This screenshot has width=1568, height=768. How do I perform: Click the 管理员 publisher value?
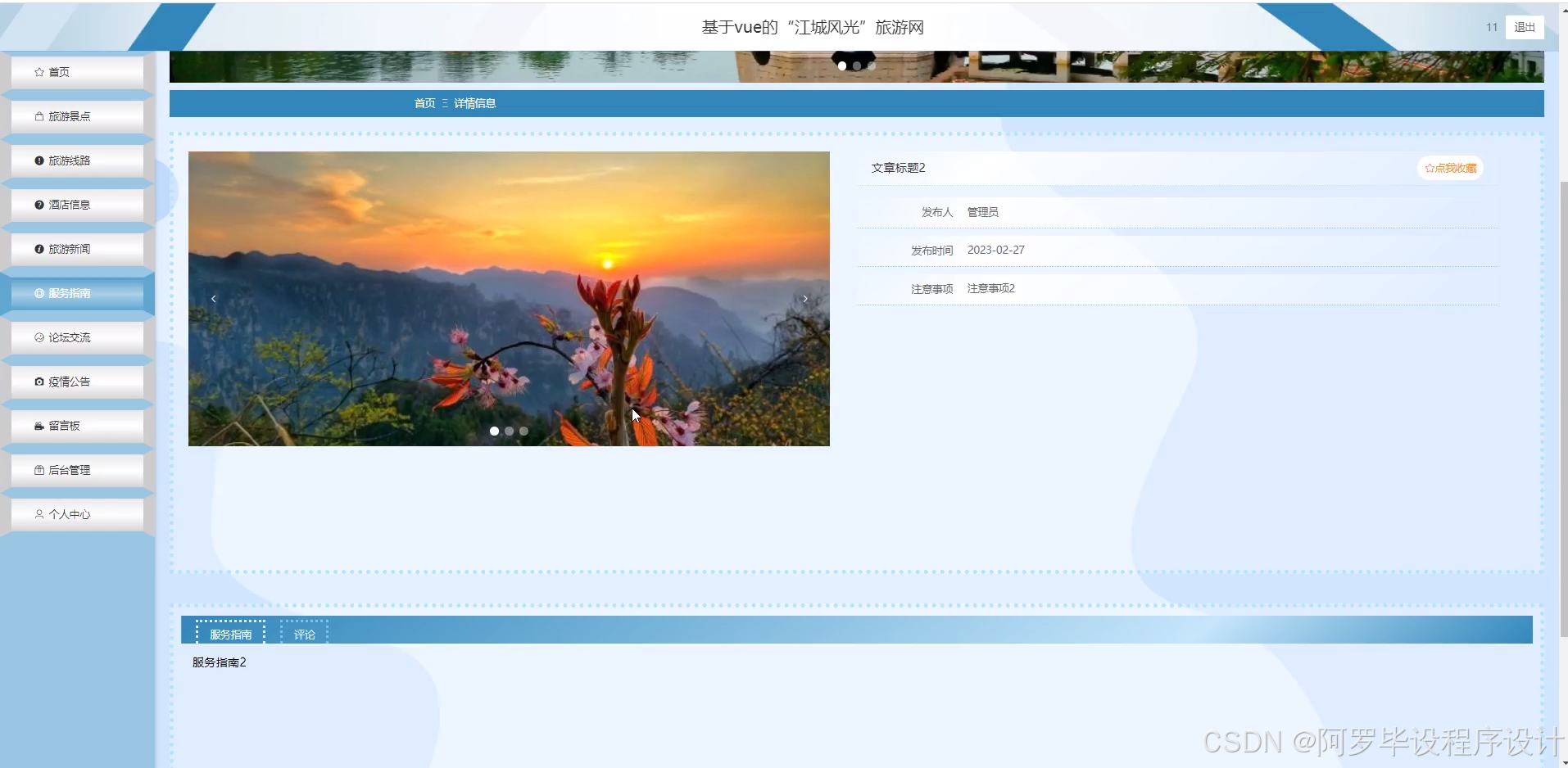[982, 212]
